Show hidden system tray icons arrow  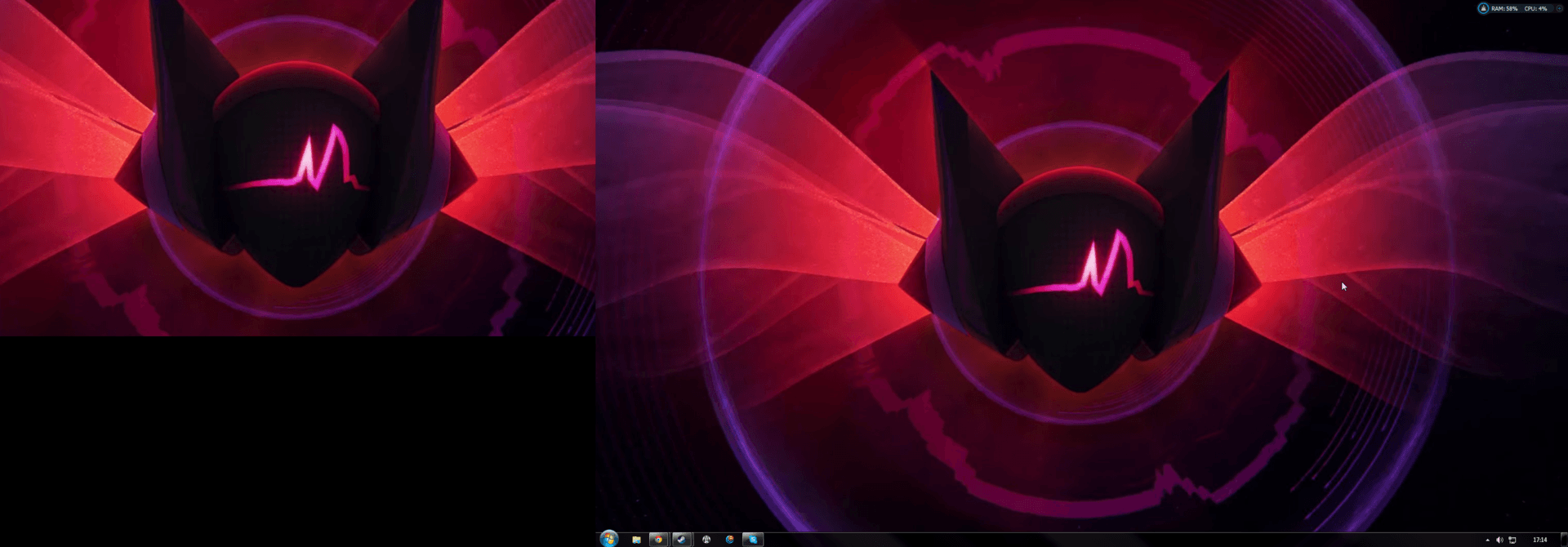1487,540
